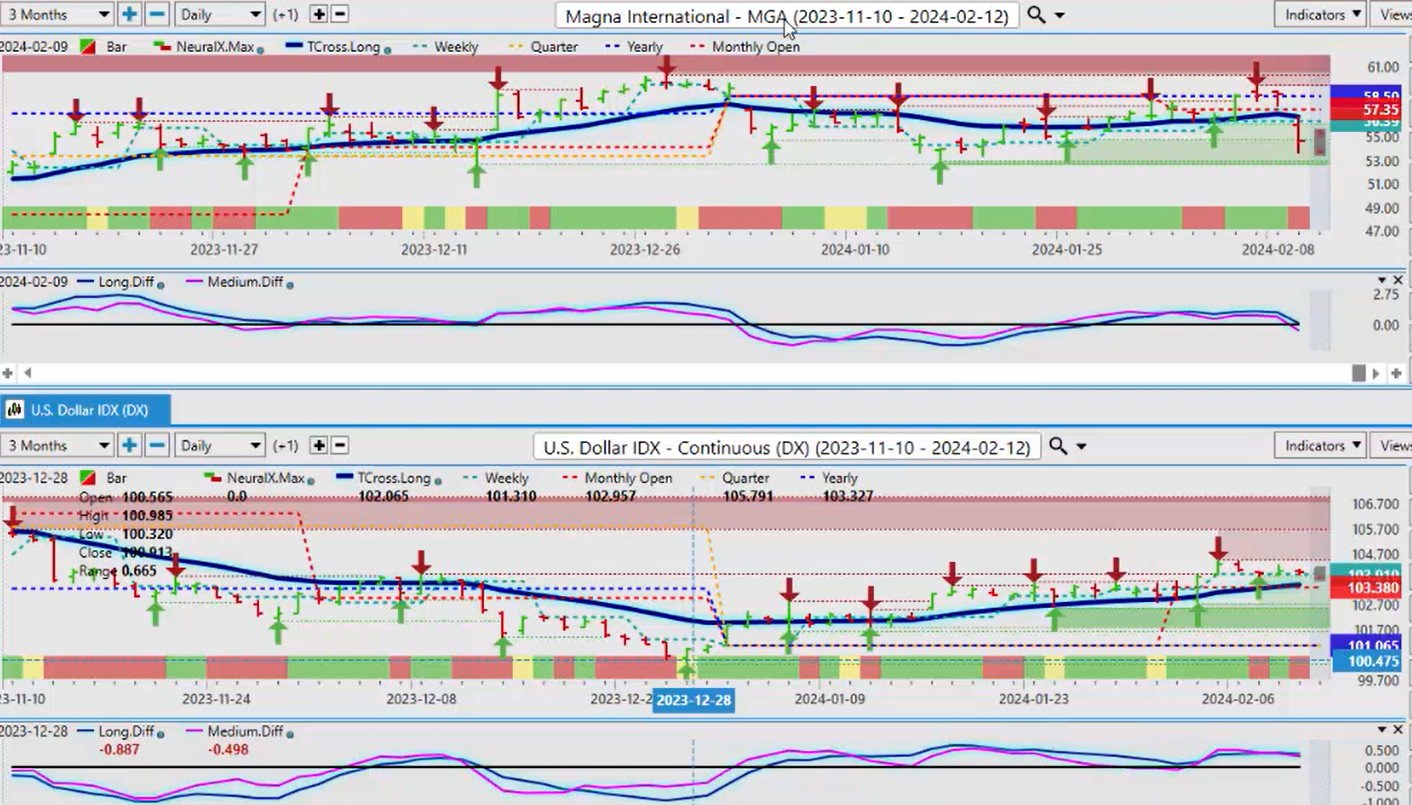Screen dimensions: 1412x805
Task: Click the 101.065 blue price label on the DX axis
Action: [x=1371, y=646]
